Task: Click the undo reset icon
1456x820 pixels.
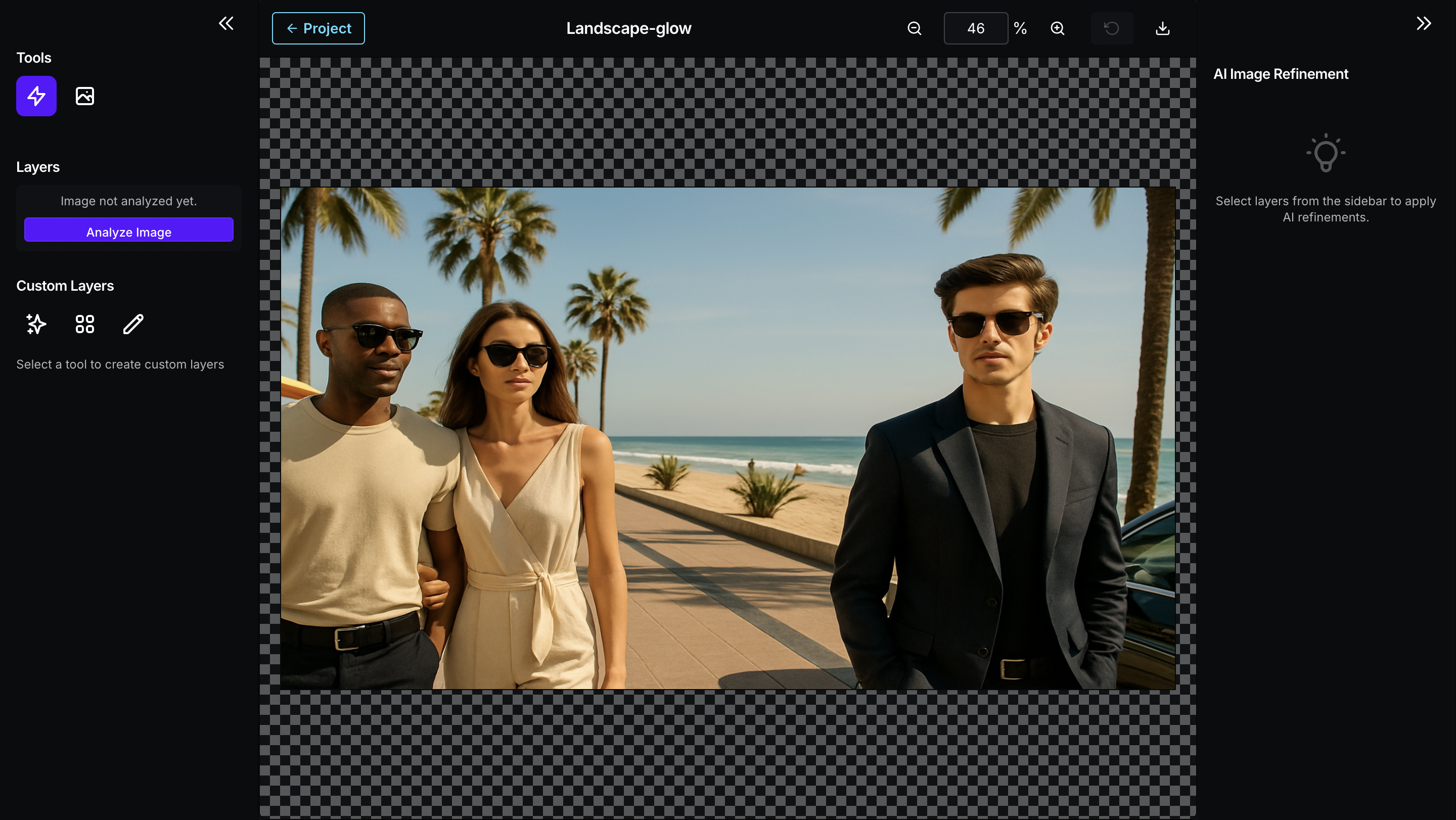Action: click(1111, 28)
